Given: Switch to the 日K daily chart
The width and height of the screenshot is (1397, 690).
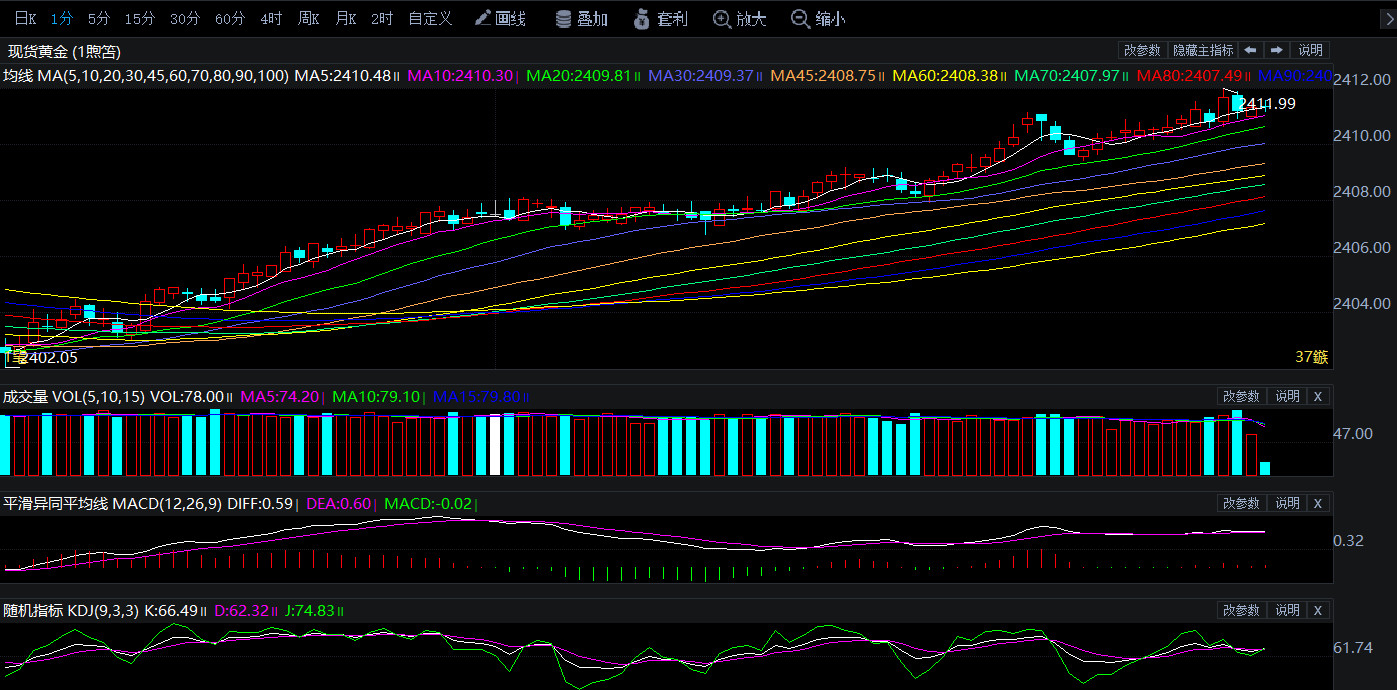Looking at the screenshot, I should (x=26, y=19).
